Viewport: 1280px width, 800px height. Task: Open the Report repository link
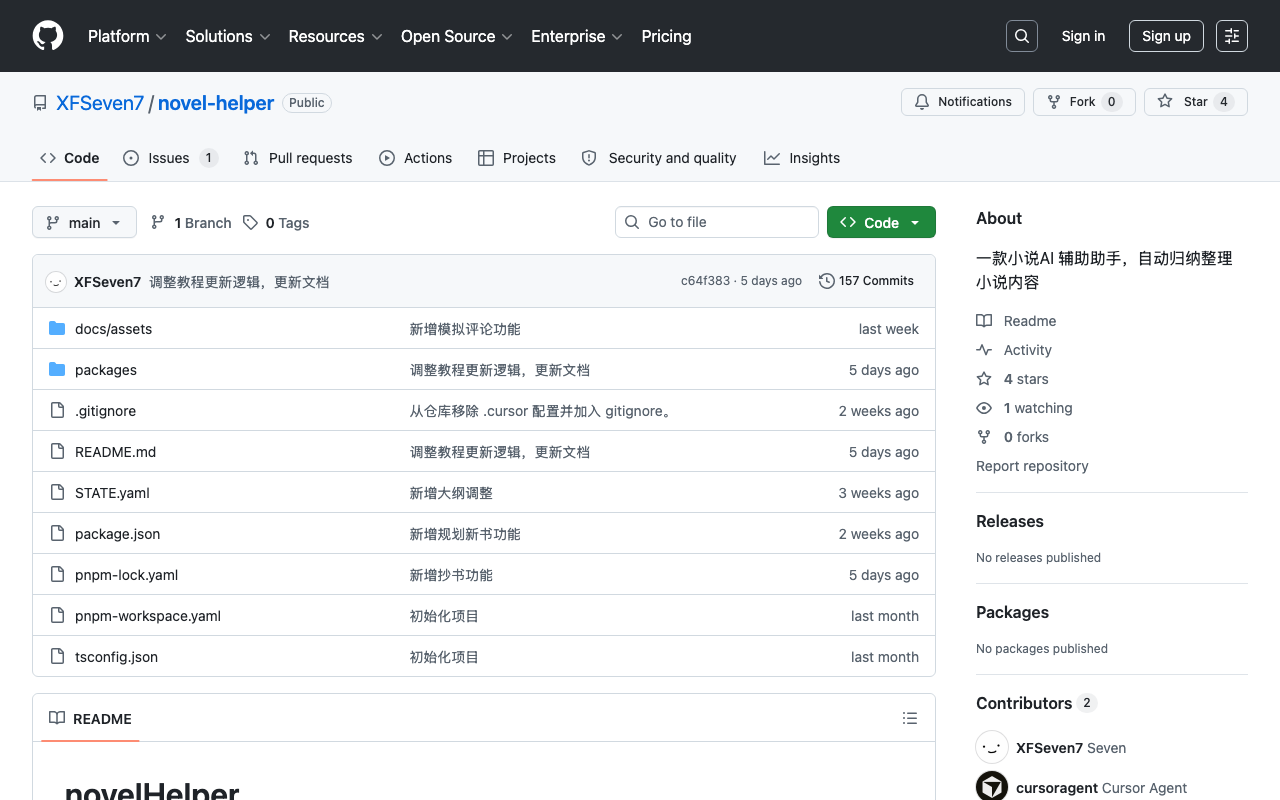click(x=1032, y=466)
